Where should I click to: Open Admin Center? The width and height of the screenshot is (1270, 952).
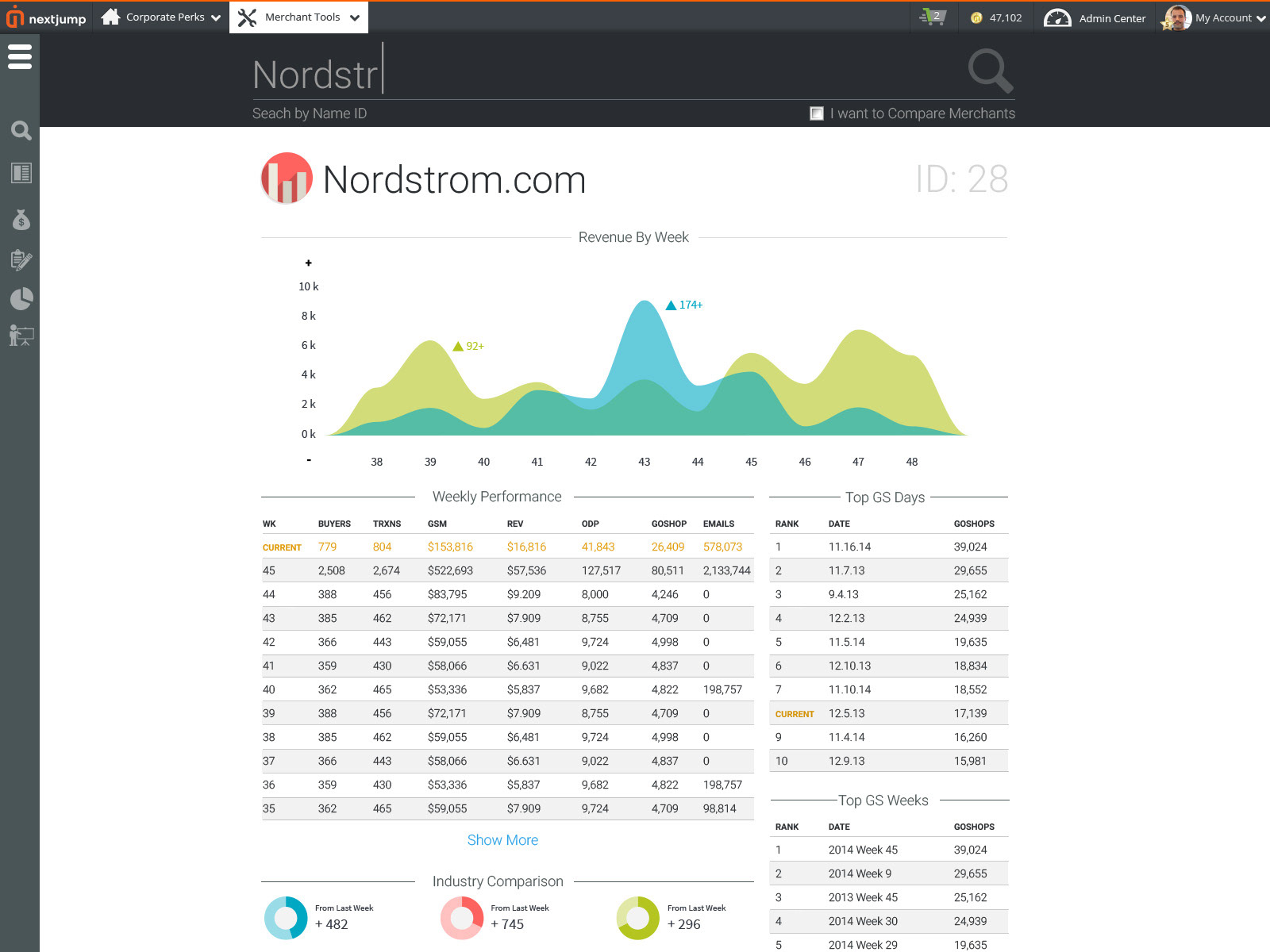point(1094,17)
